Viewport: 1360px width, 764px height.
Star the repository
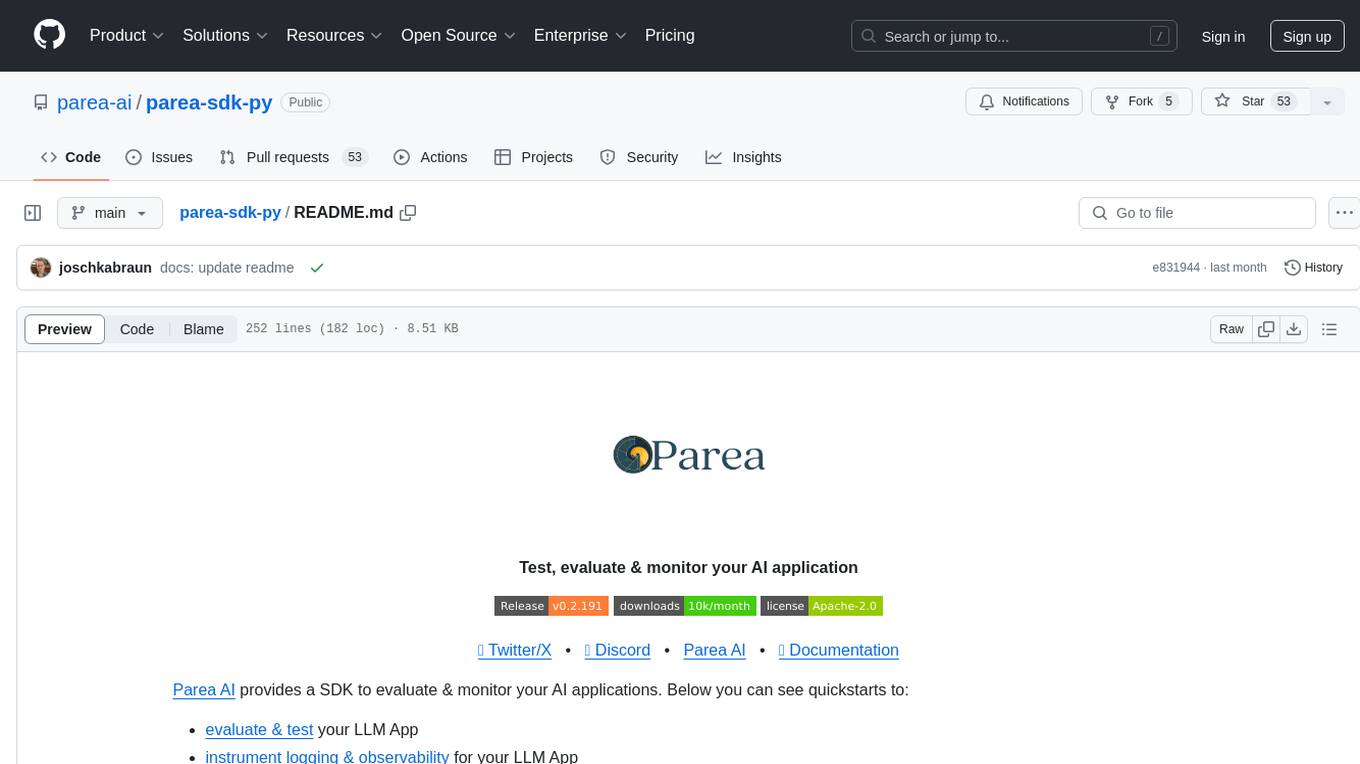click(x=1256, y=101)
